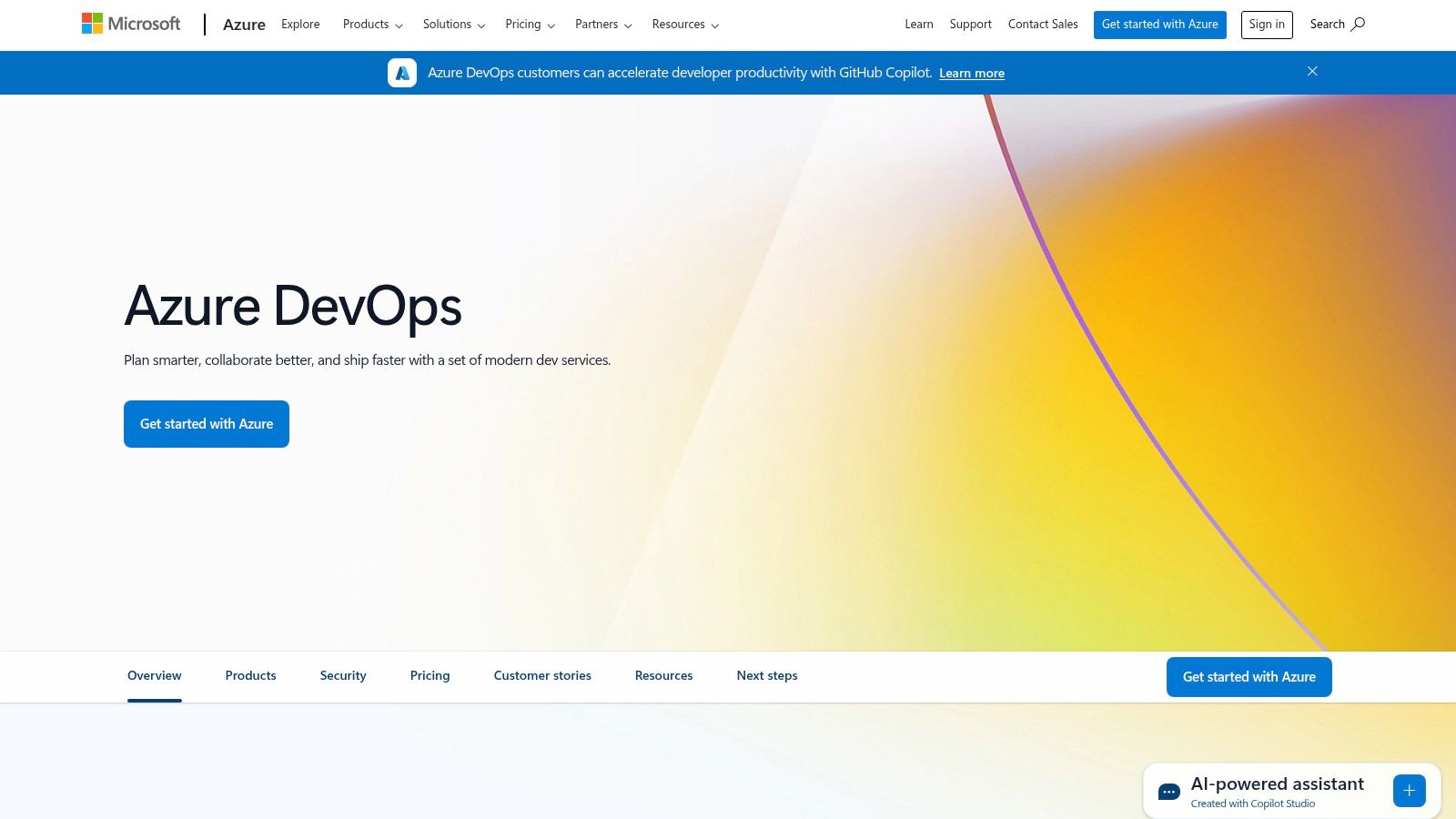Click the Sign in button

(x=1267, y=25)
